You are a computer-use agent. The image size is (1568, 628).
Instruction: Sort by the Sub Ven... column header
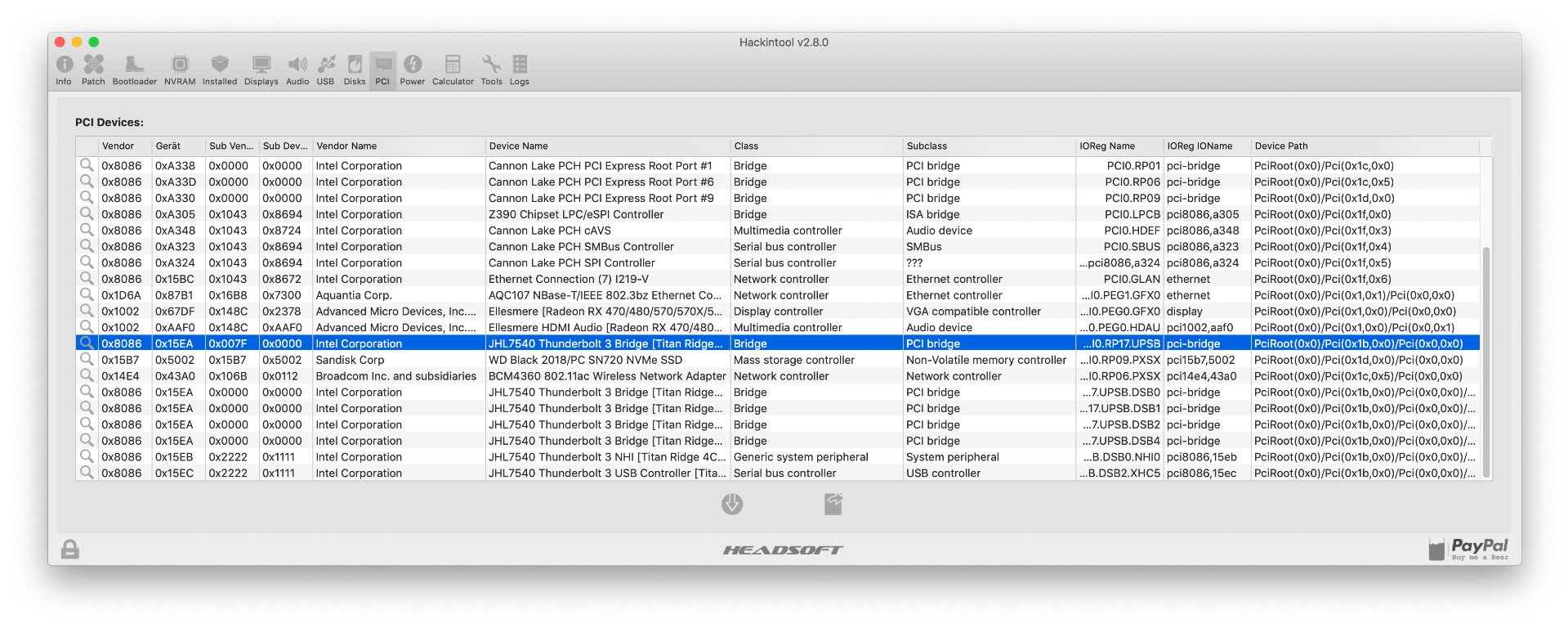click(x=232, y=146)
